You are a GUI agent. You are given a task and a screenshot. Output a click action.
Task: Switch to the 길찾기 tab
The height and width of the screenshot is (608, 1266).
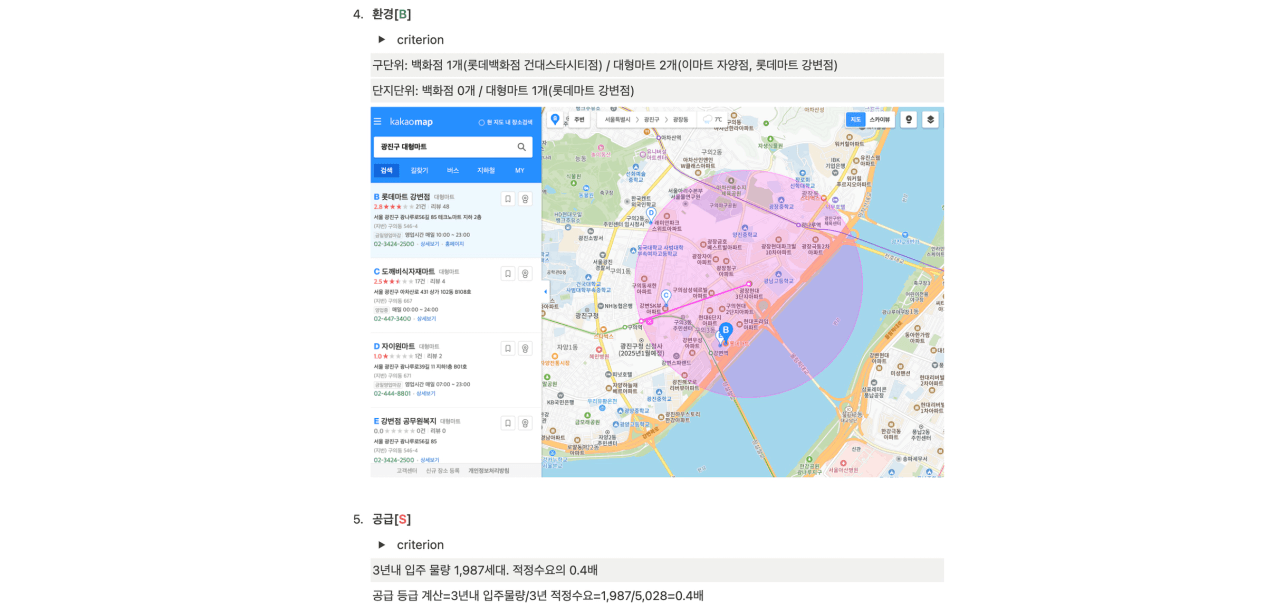point(419,171)
